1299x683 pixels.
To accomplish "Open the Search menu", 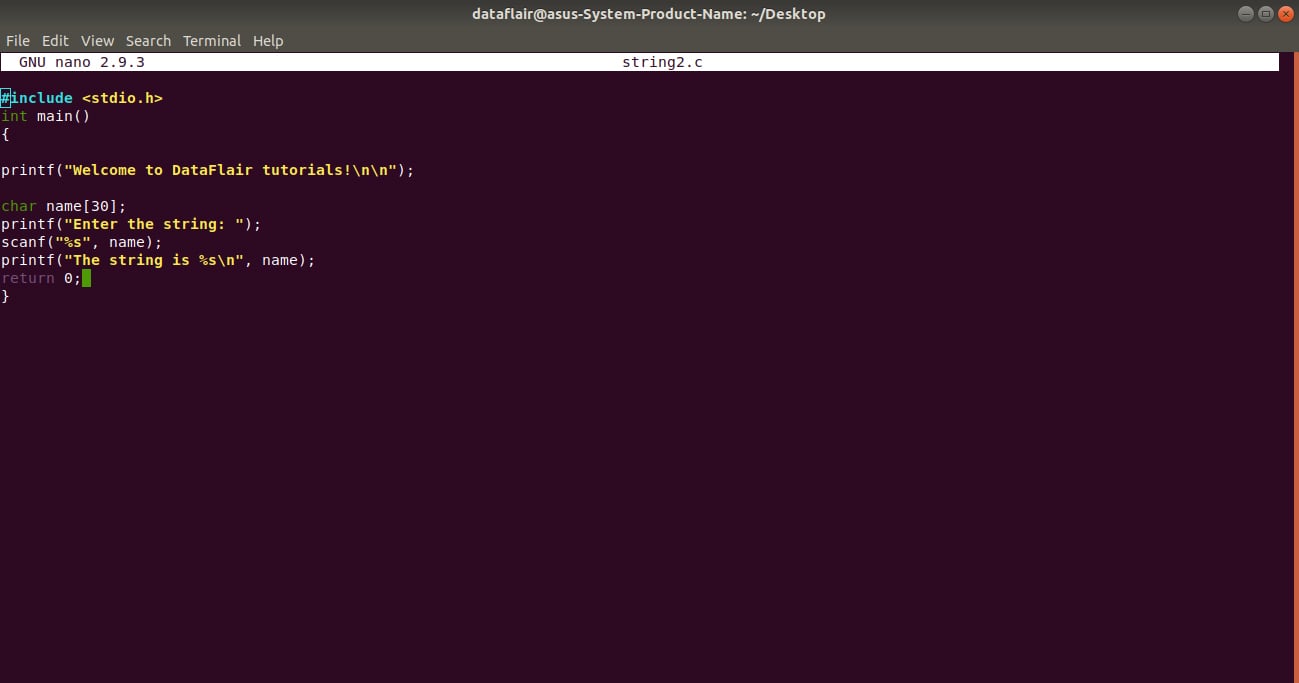I will tap(148, 40).
